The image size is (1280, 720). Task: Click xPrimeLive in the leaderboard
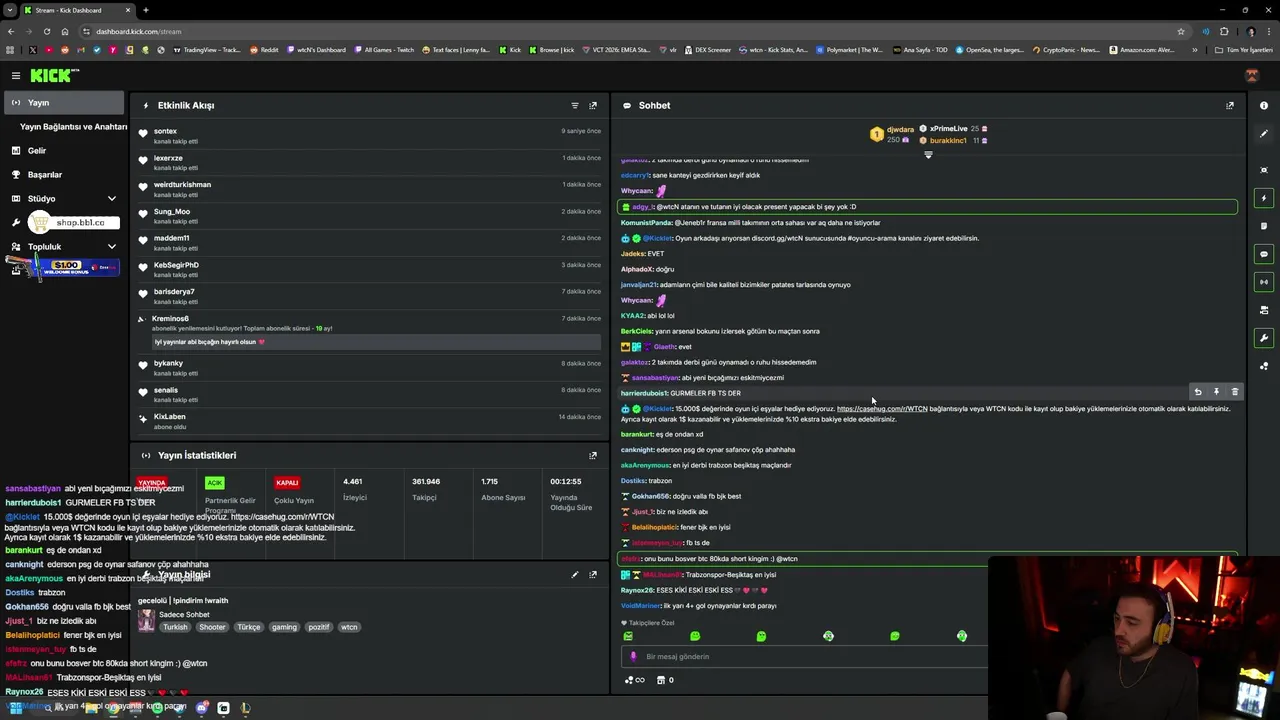point(948,129)
